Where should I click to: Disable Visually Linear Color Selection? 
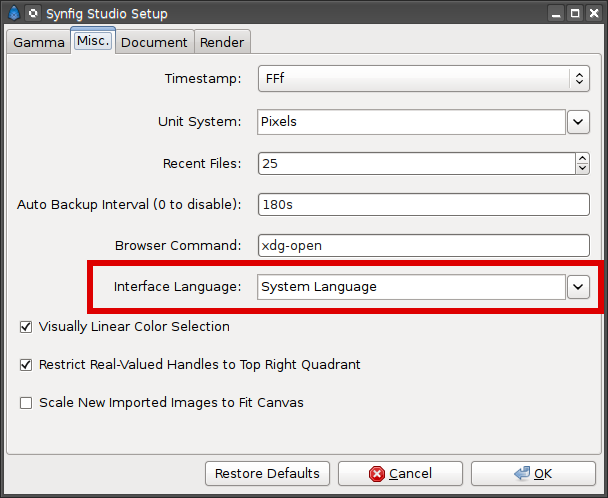[26, 327]
